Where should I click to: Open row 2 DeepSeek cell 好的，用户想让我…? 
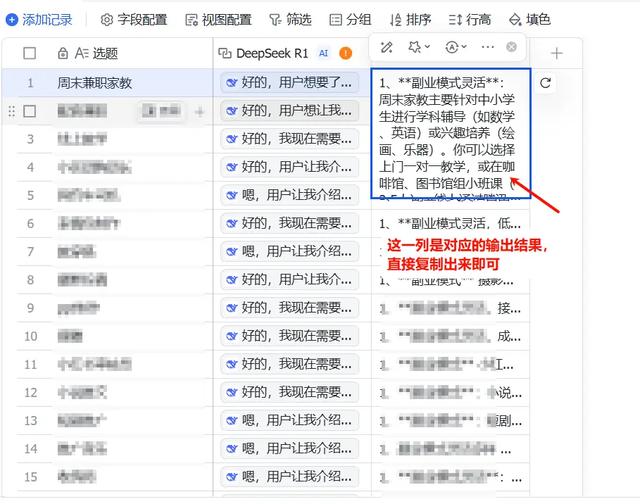pos(290,111)
